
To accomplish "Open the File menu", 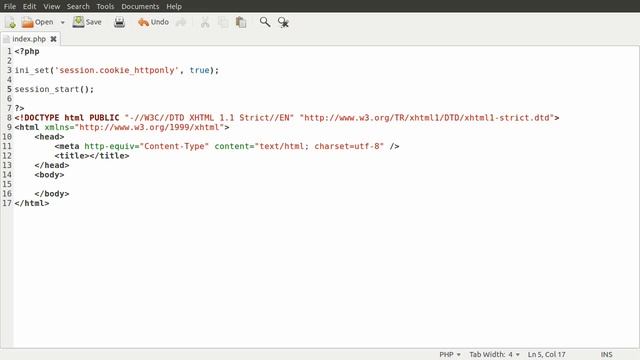I will click(x=10, y=7).
